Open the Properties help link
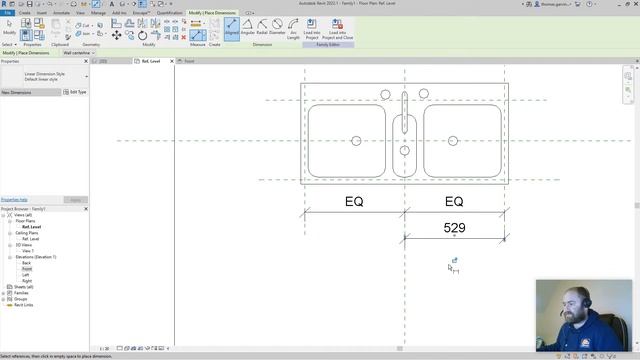This screenshot has height=360, width=640. click(x=14, y=200)
